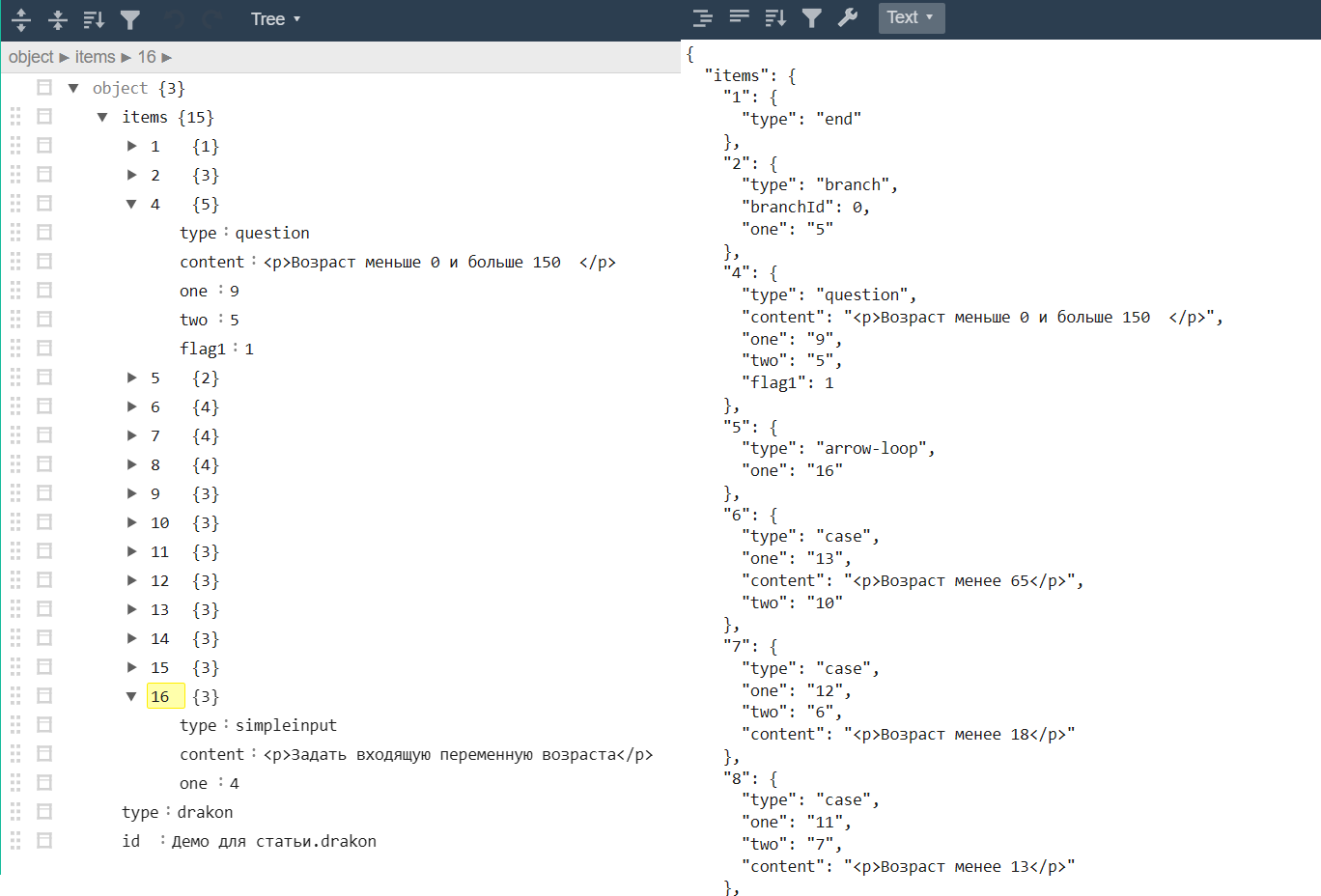Click Repair JSON wrench icon
The image size is (1321, 896).
tap(848, 17)
